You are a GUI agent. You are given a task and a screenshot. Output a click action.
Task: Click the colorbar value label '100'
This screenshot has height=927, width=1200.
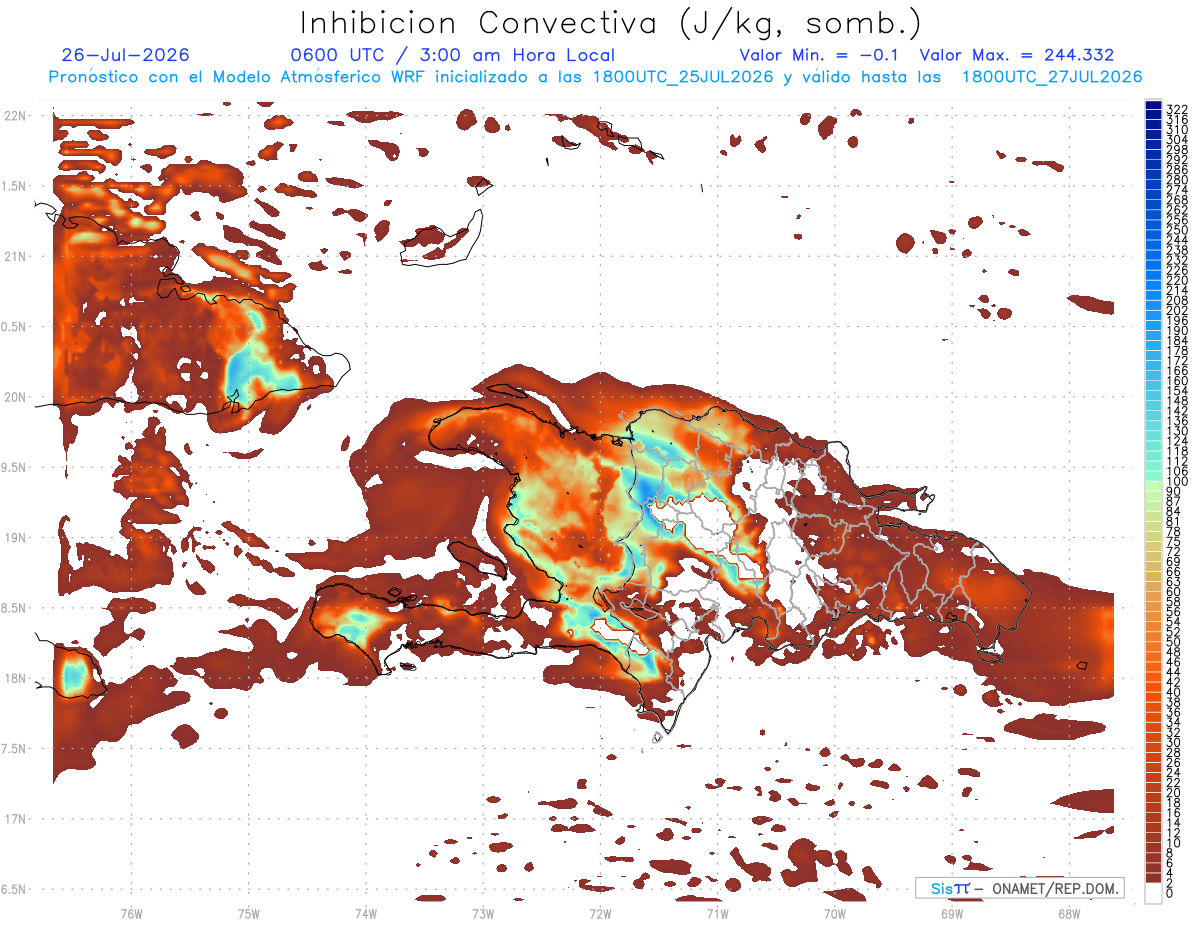pyautogui.click(x=1176, y=482)
